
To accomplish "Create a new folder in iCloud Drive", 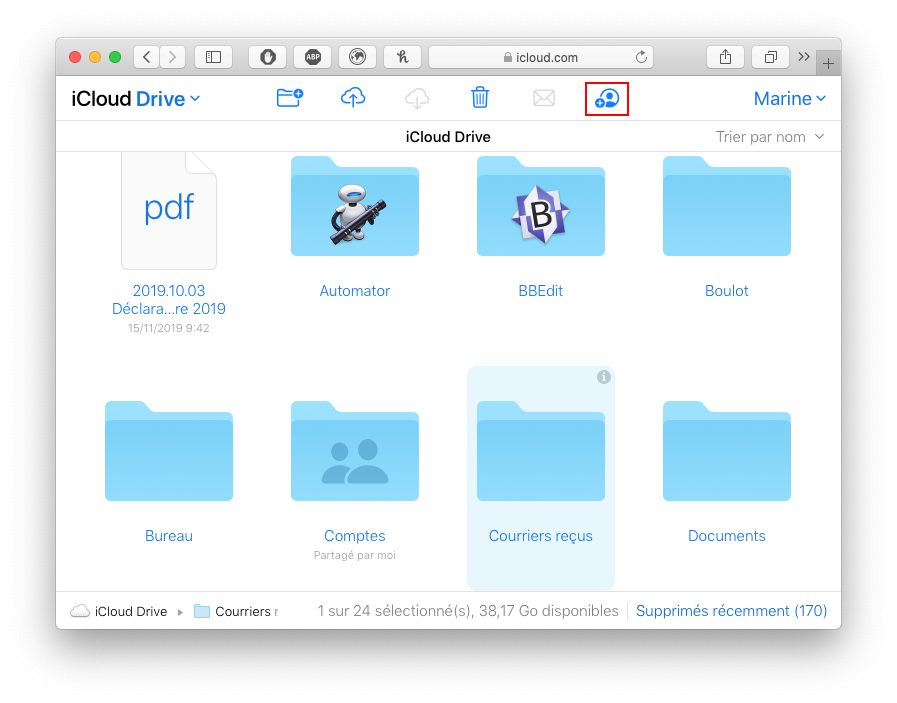I will pos(289,97).
